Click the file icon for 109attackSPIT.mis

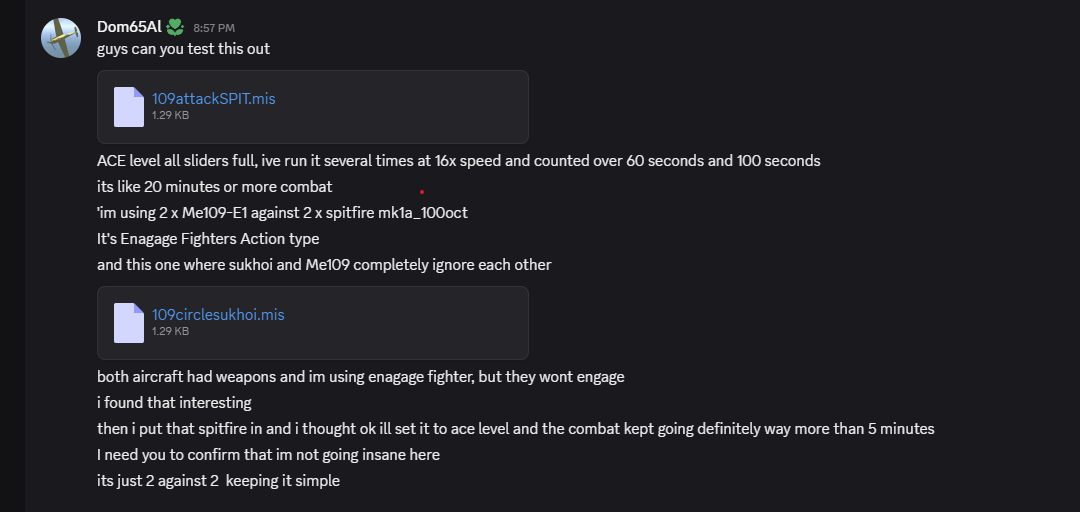coord(129,107)
